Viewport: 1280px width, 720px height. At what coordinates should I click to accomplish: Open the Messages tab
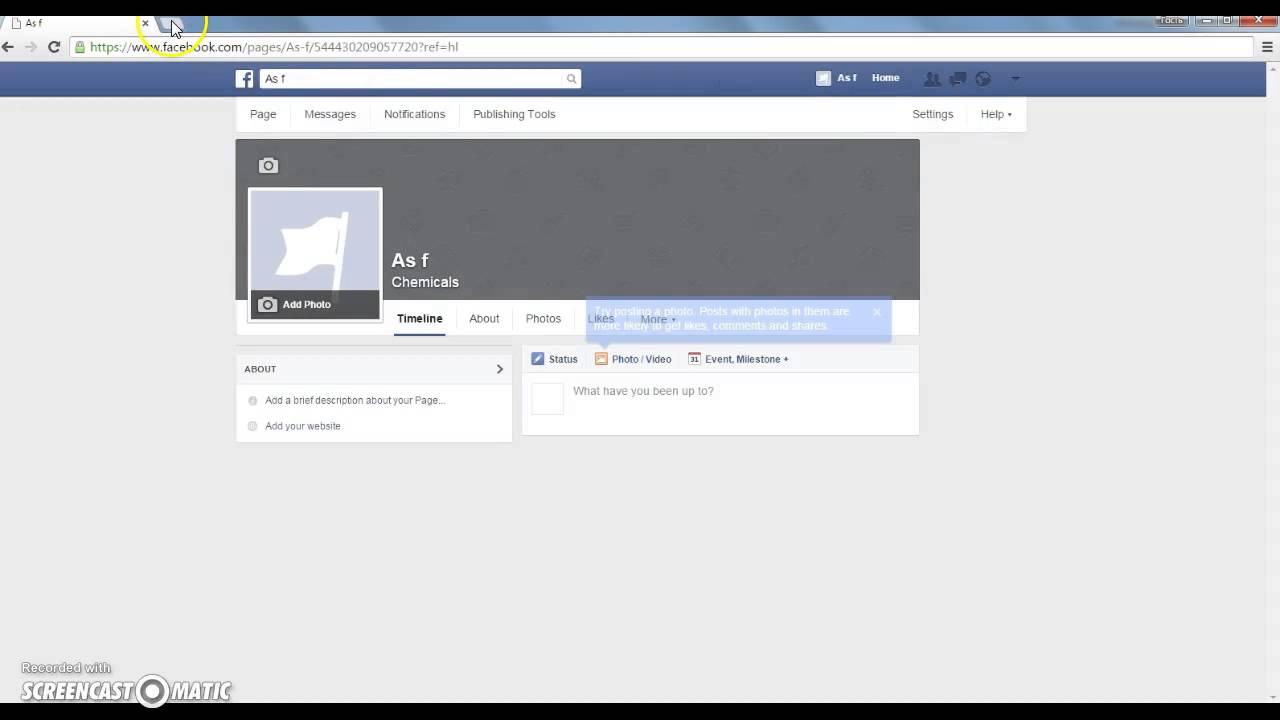click(330, 114)
